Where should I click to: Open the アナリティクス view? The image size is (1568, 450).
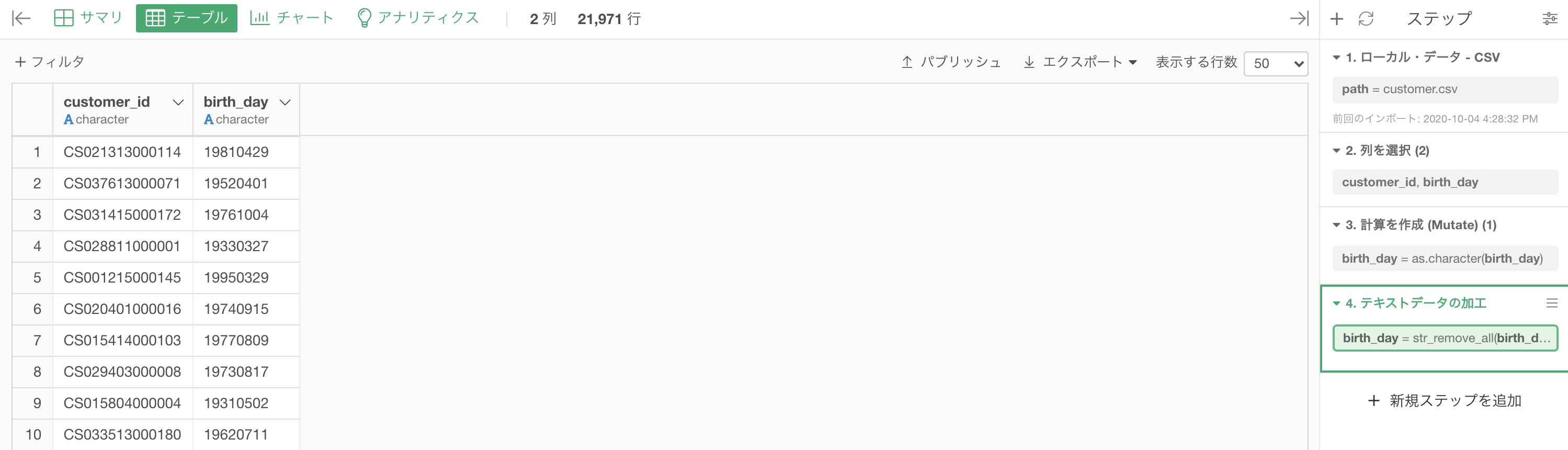pos(417,18)
